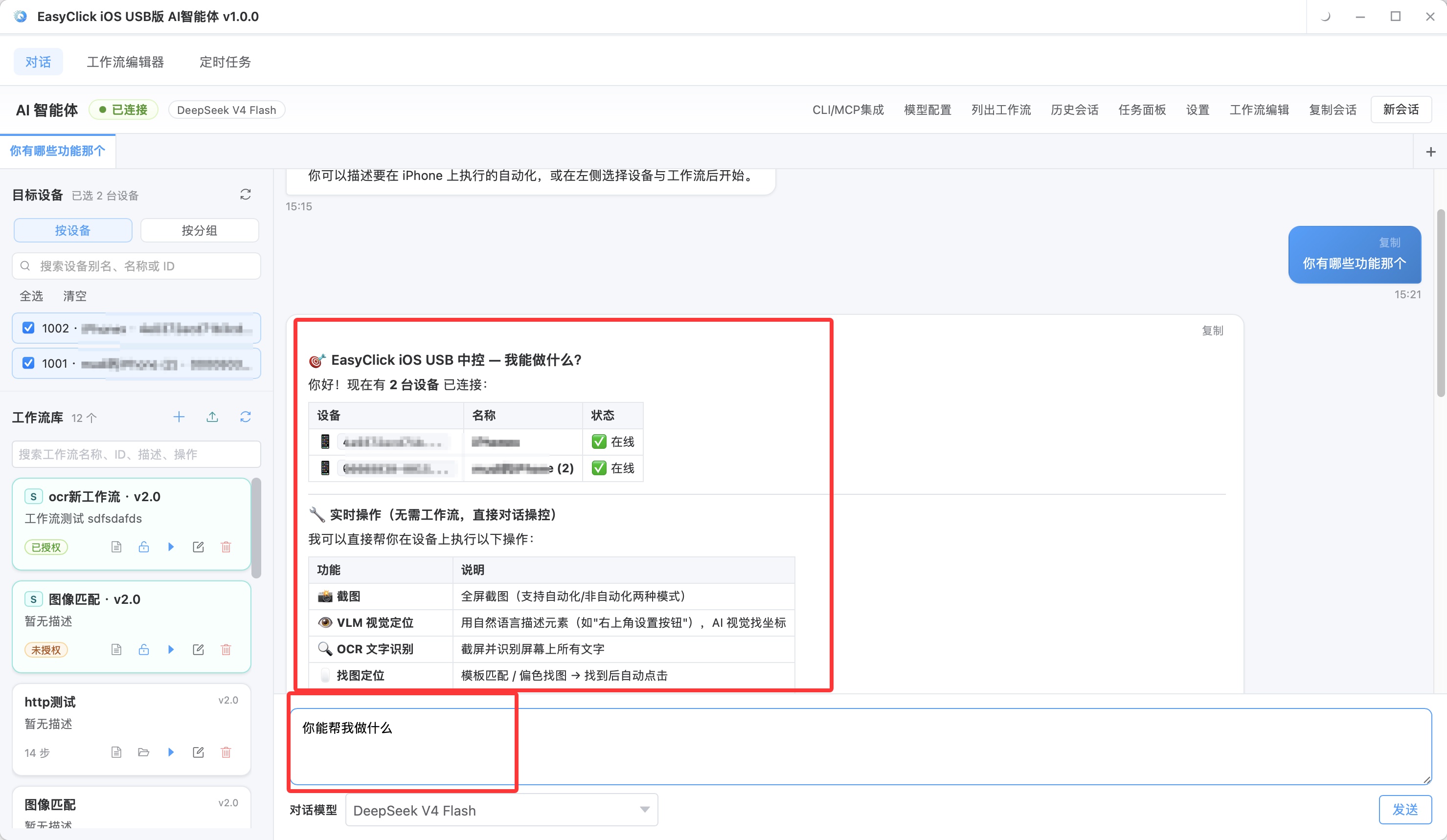This screenshot has width=1447, height=840.
Task: Send the message with 发送 button
Action: [x=1405, y=810]
